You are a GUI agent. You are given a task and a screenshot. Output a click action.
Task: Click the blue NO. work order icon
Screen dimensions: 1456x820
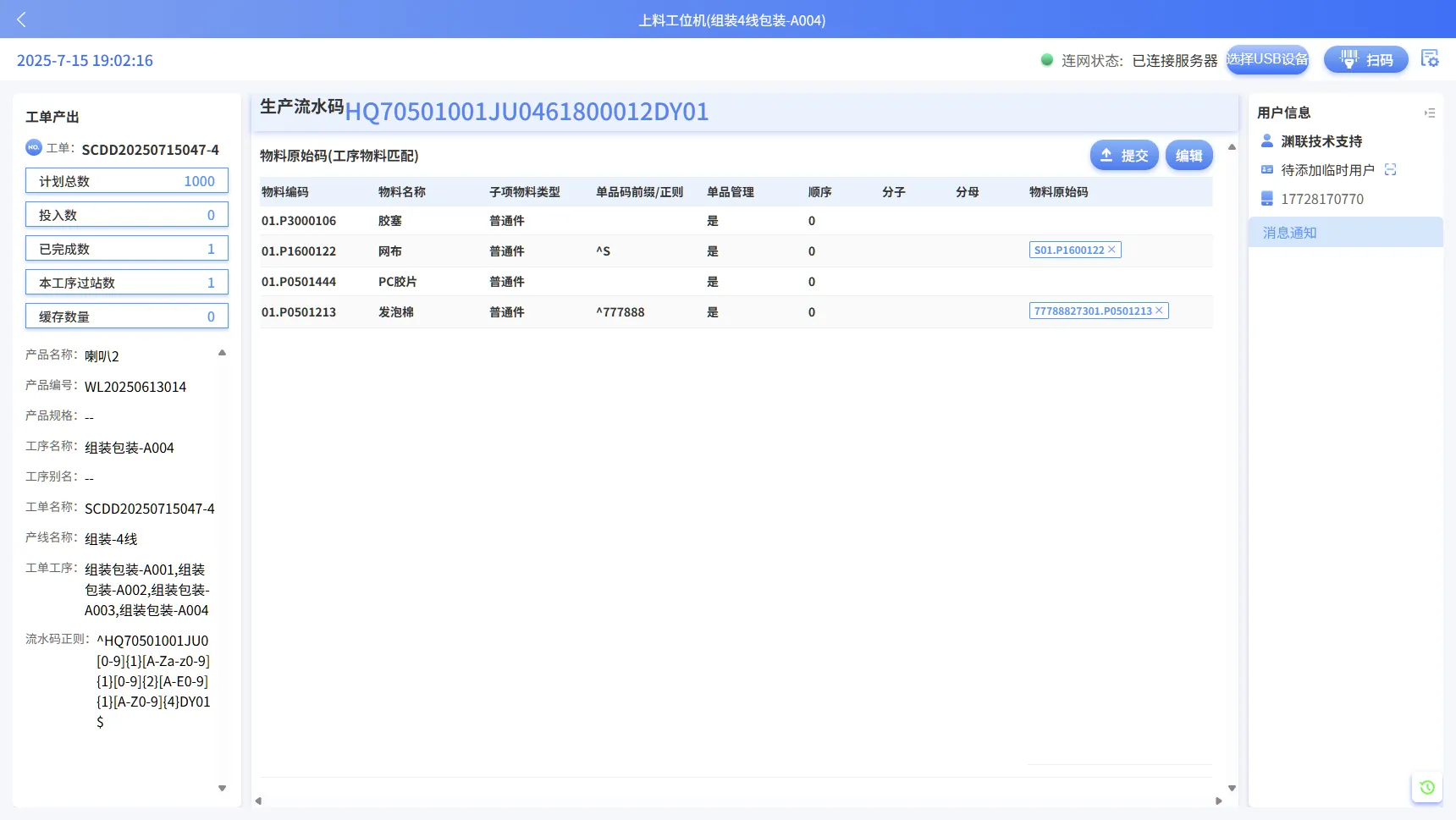pyautogui.click(x=34, y=147)
